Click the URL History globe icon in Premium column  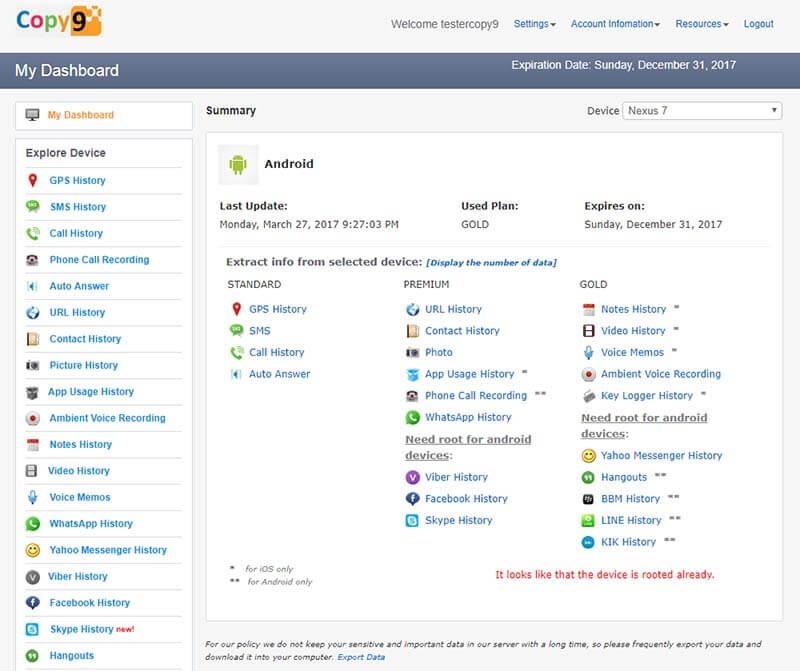tap(413, 309)
